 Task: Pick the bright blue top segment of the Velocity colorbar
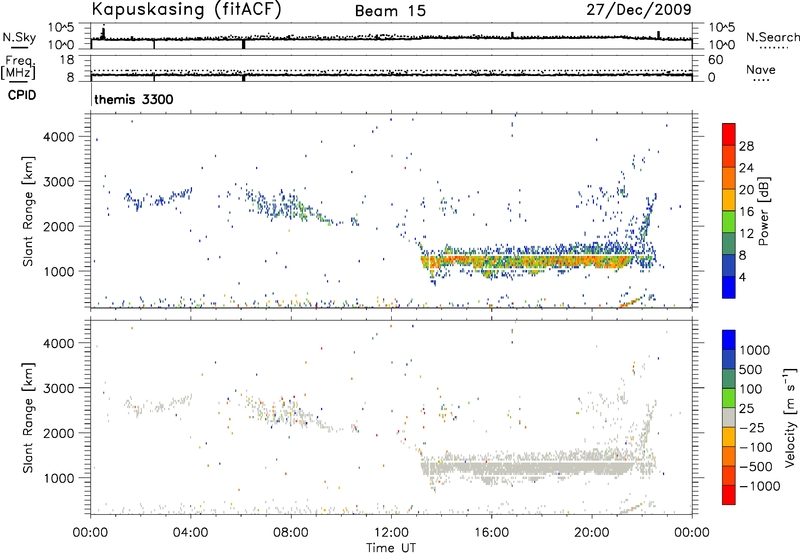pos(729,340)
